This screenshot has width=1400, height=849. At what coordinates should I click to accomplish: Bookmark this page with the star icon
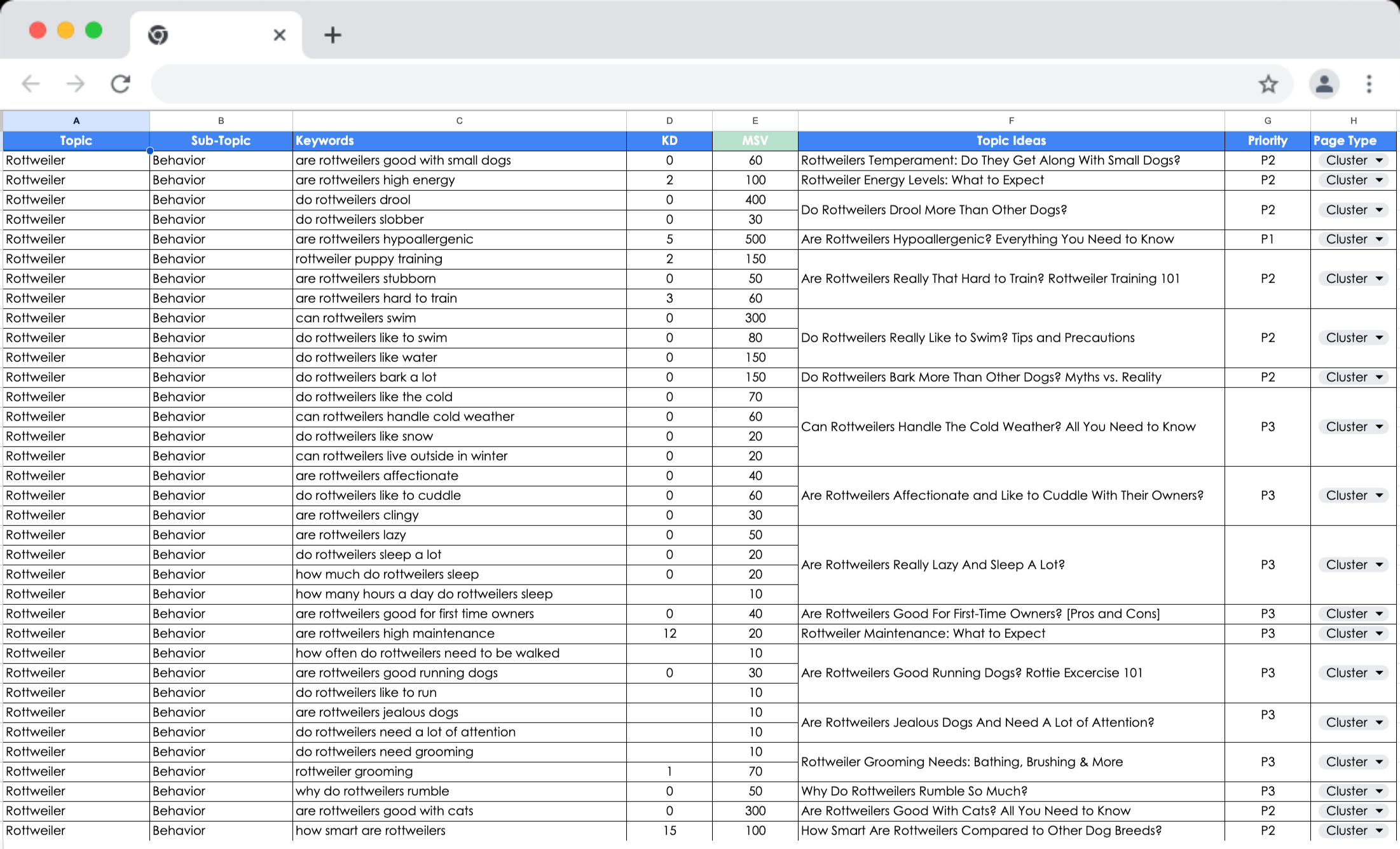[x=1268, y=84]
